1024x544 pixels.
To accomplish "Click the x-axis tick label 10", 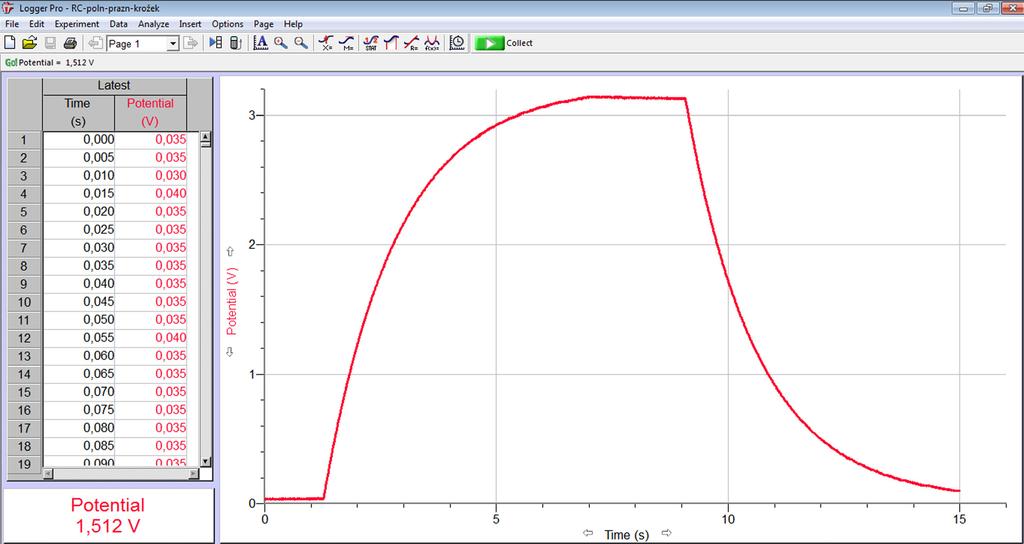I will 728,518.
